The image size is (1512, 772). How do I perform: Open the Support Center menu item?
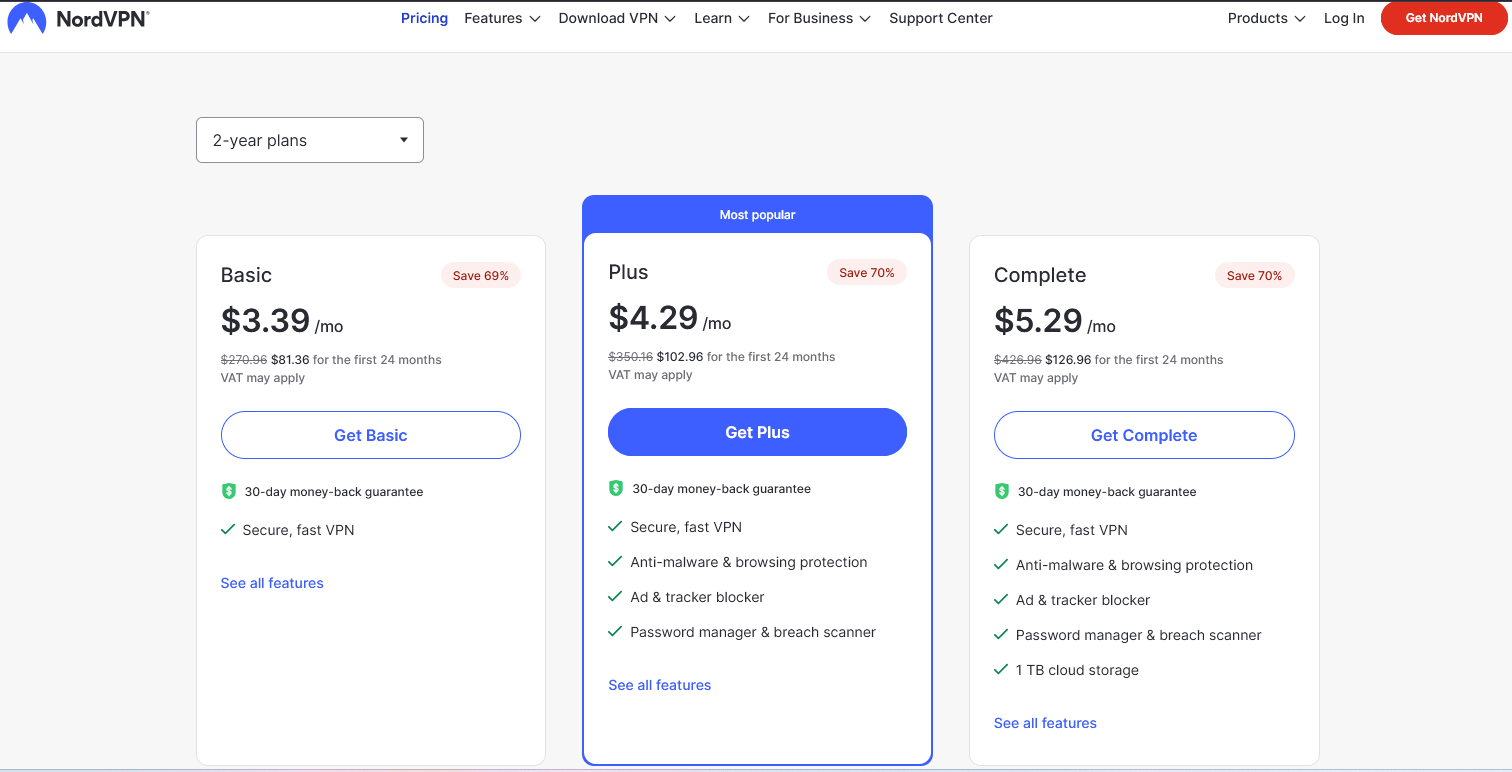click(940, 18)
